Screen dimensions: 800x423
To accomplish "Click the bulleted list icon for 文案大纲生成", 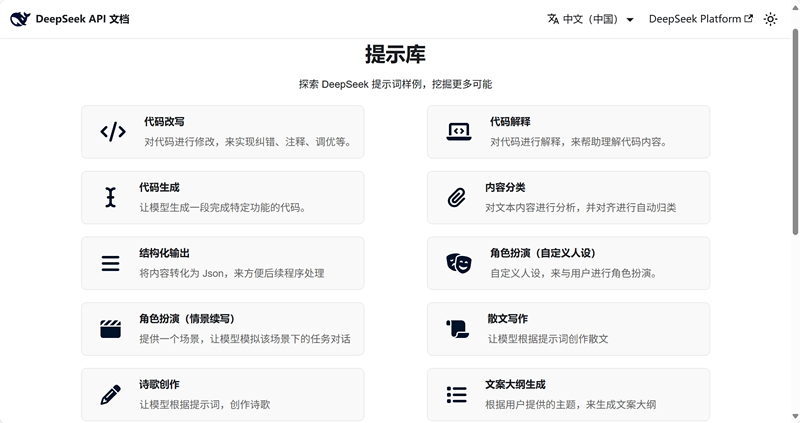I will tap(457, 395).
